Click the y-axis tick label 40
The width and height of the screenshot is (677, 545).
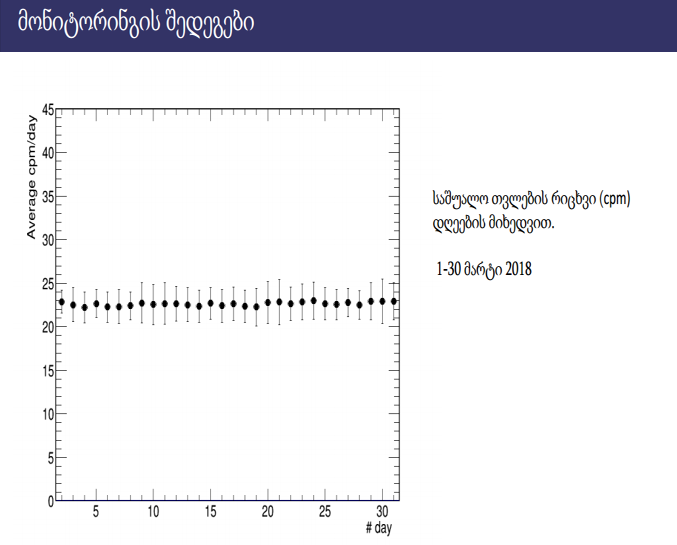48,152
